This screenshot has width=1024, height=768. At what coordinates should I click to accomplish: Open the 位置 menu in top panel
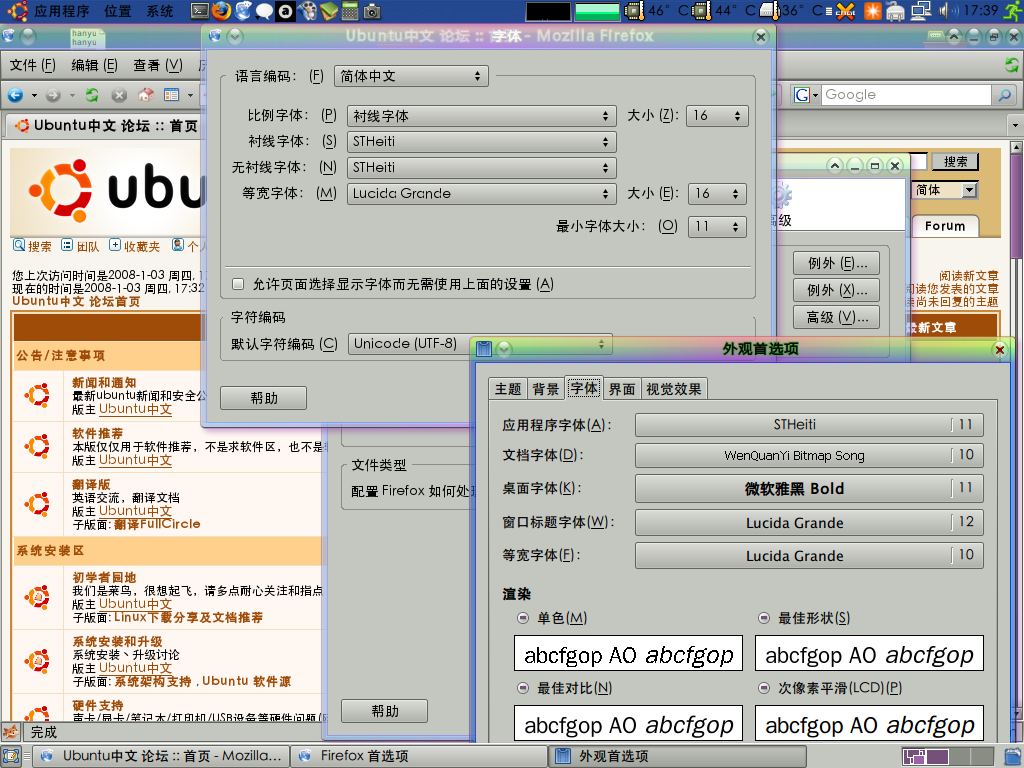(x=118, y=11)
